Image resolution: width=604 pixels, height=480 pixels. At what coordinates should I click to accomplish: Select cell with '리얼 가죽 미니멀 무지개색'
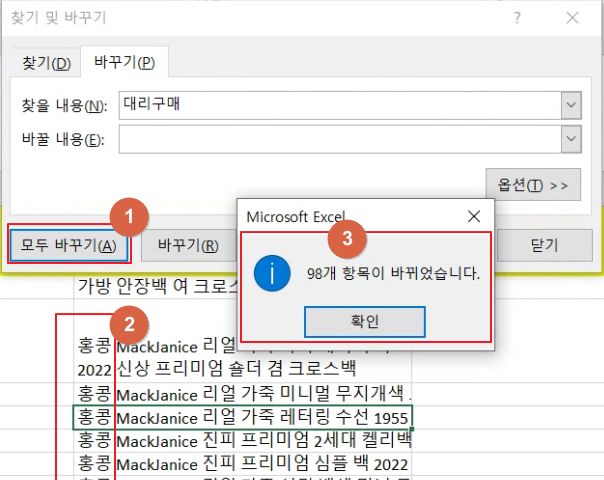pyautogui.click(x=243, y=394)
